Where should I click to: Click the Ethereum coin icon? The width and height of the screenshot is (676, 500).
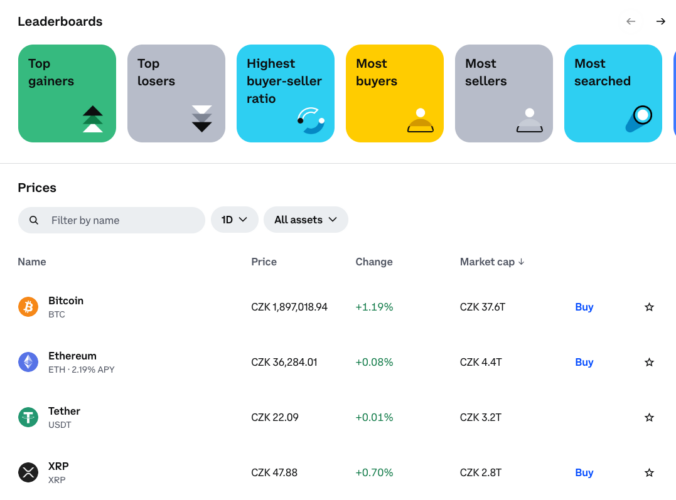pyautogui.click(x=28, y=362)
